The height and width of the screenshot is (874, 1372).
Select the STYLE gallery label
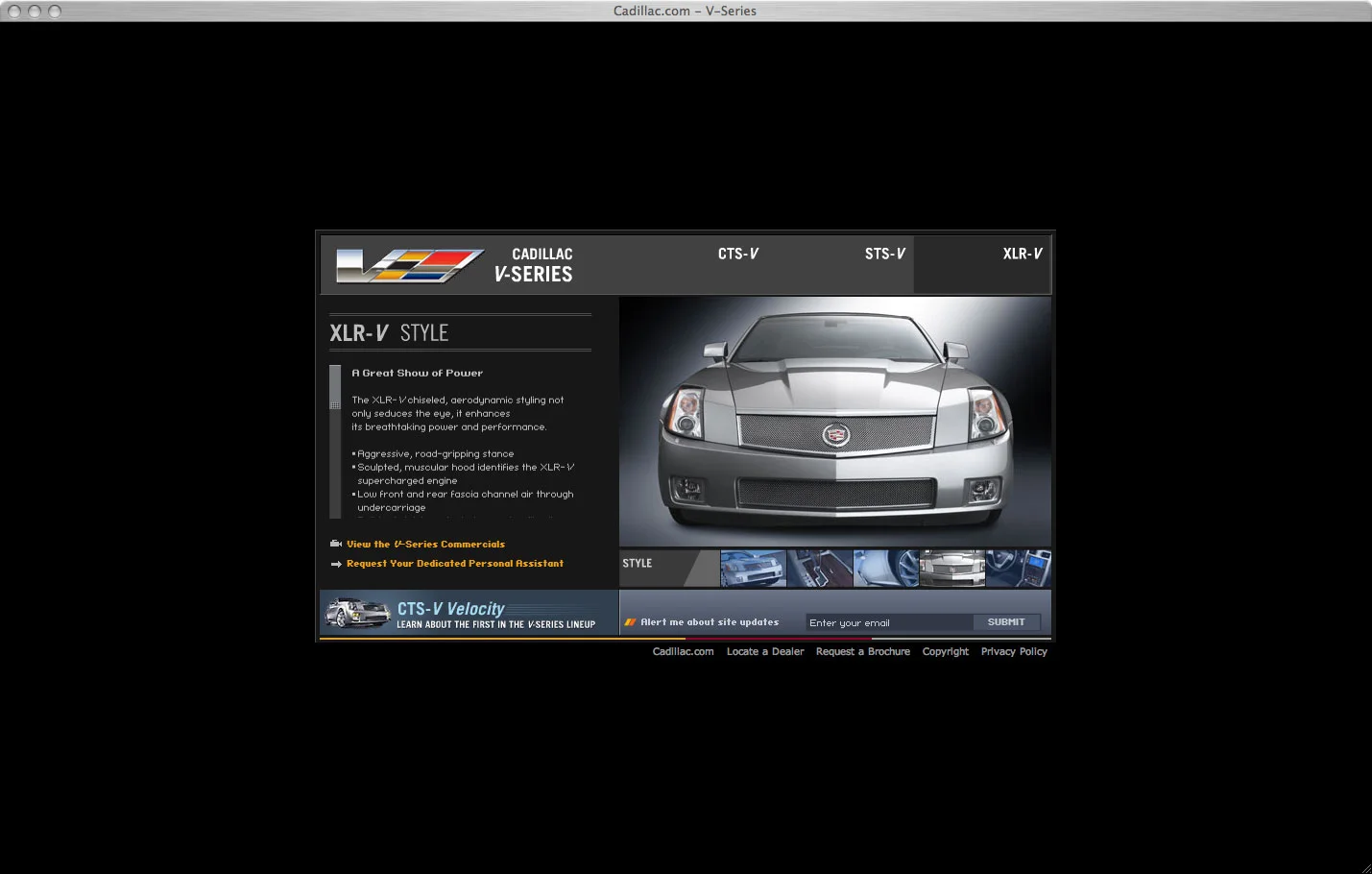click(x=638, y=564)
